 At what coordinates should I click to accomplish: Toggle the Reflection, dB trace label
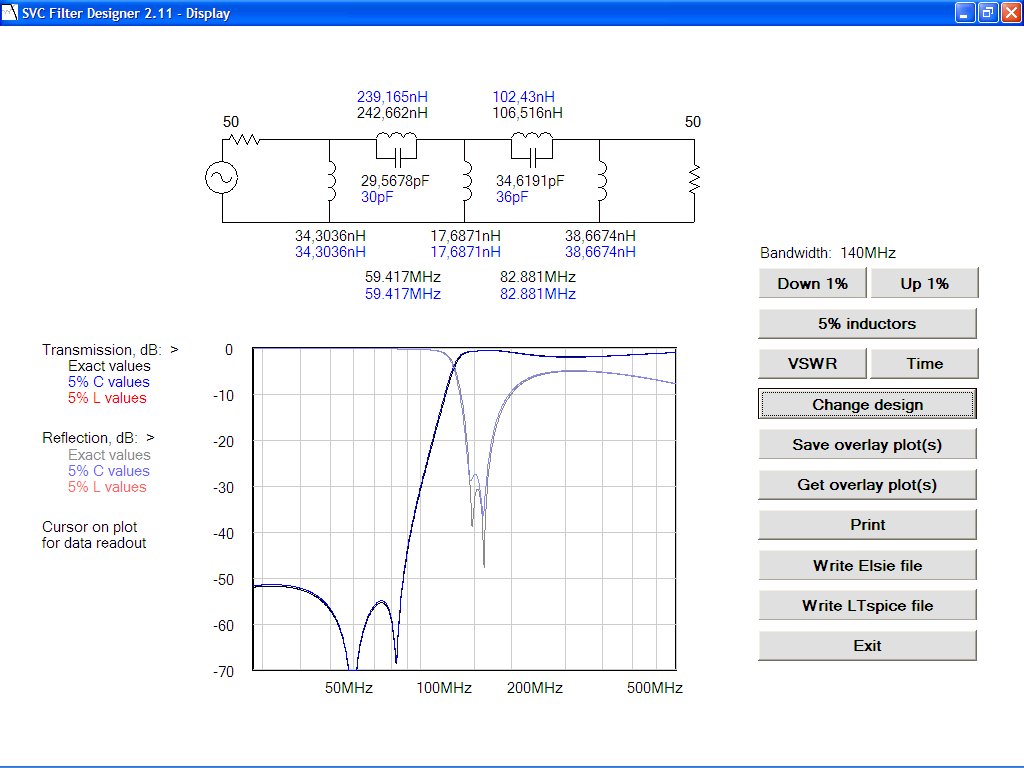(98, 438)
